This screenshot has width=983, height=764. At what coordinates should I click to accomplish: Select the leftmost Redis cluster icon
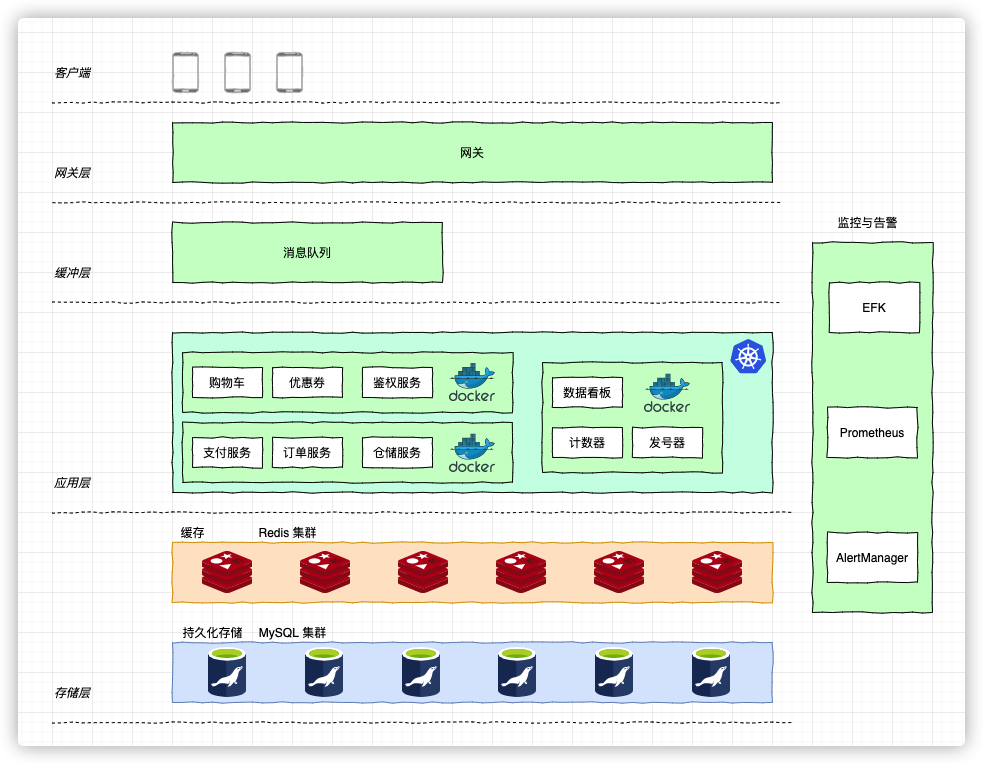tap(227, 572)
